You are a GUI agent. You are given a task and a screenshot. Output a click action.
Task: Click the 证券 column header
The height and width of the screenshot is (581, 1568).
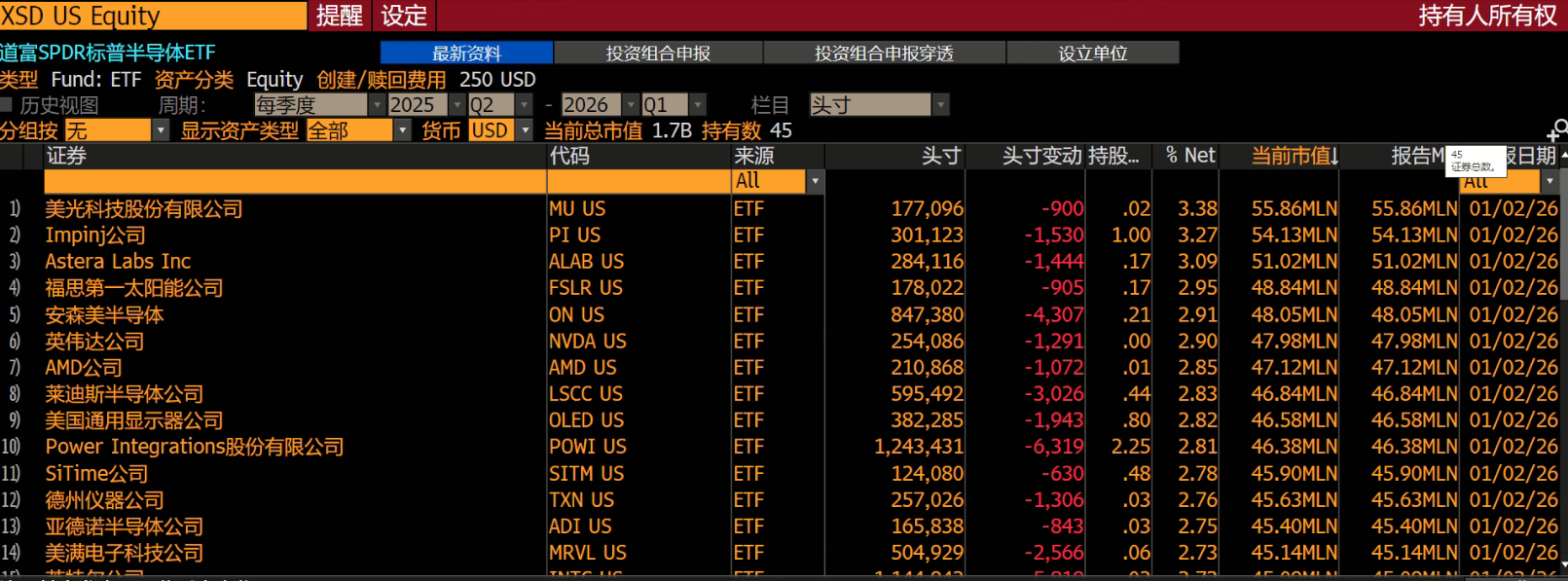pos(66,156)
